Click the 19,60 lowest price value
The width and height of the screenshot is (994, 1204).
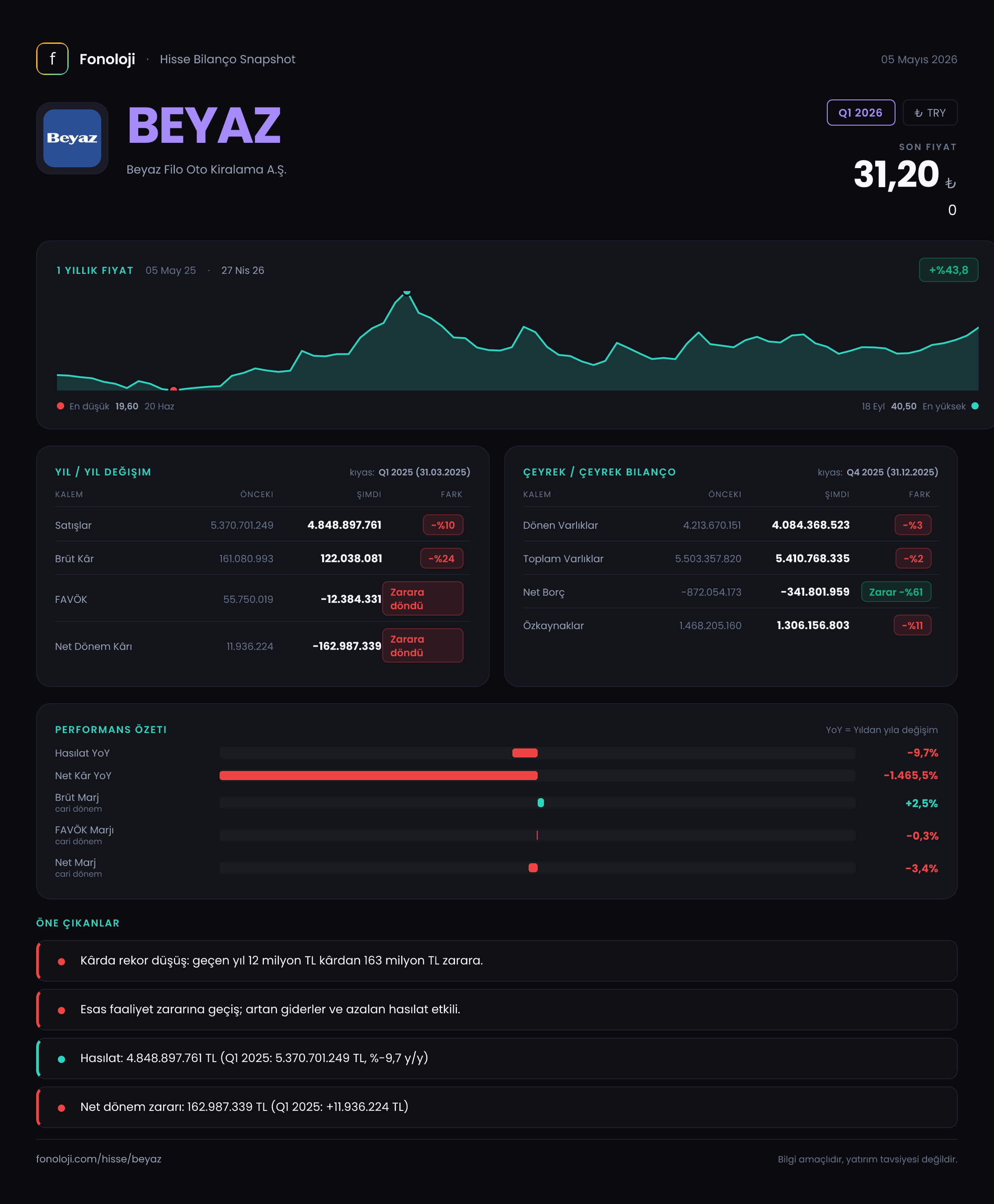[x=127, y=406]
